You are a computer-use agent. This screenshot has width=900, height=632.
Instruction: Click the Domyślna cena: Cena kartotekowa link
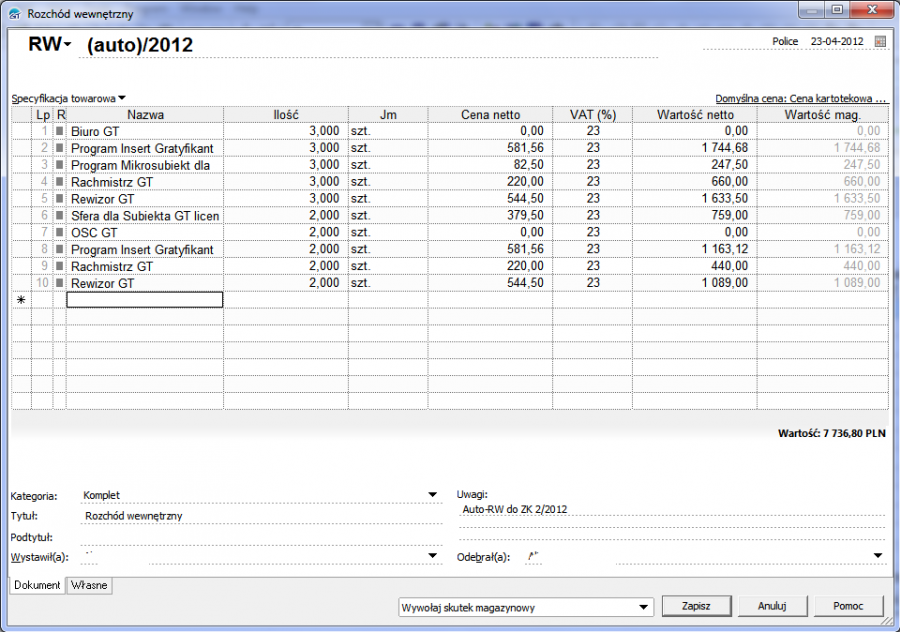[x=800, y=99]
